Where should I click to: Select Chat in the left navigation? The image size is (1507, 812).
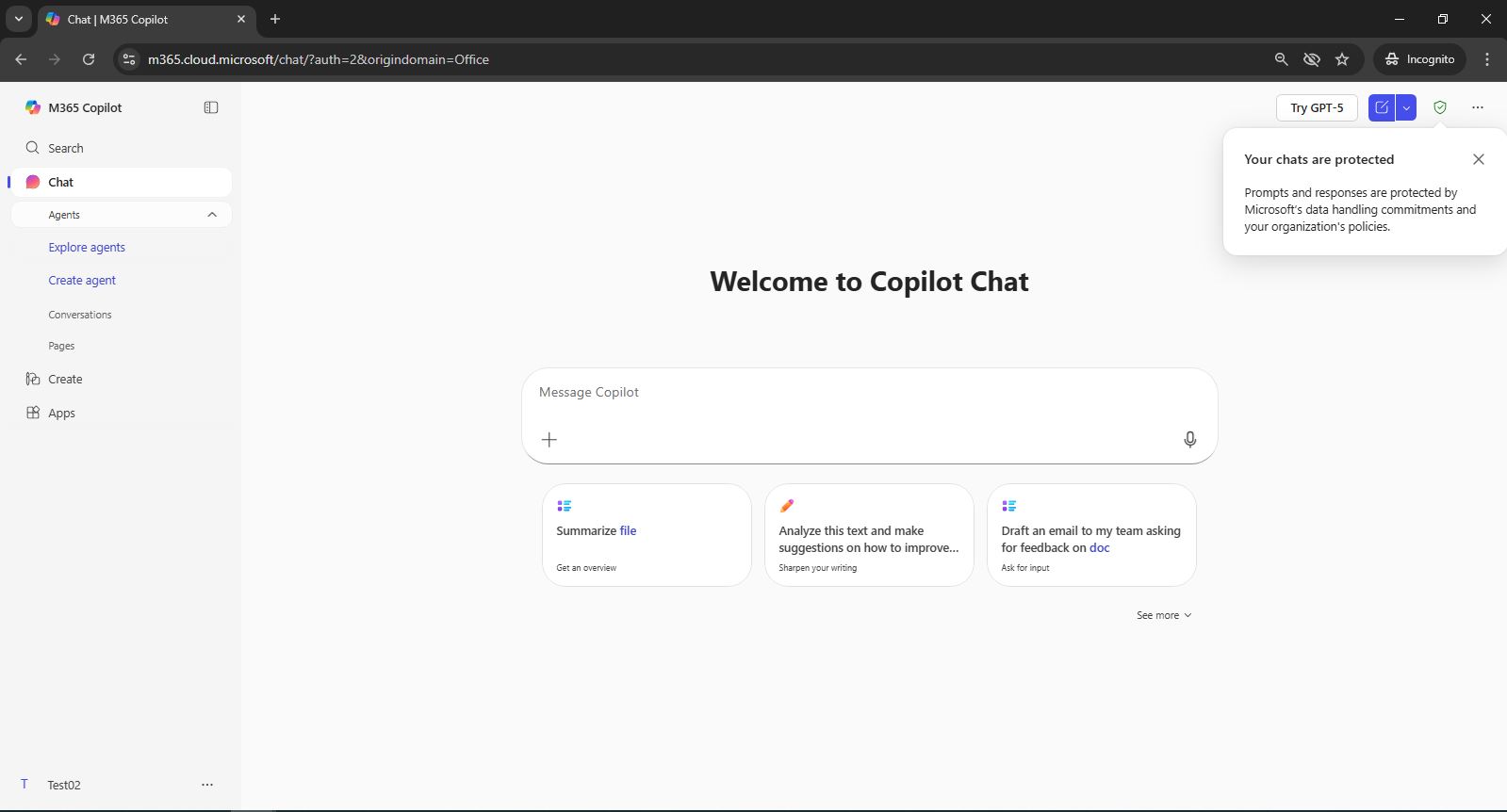pos(61,182)
